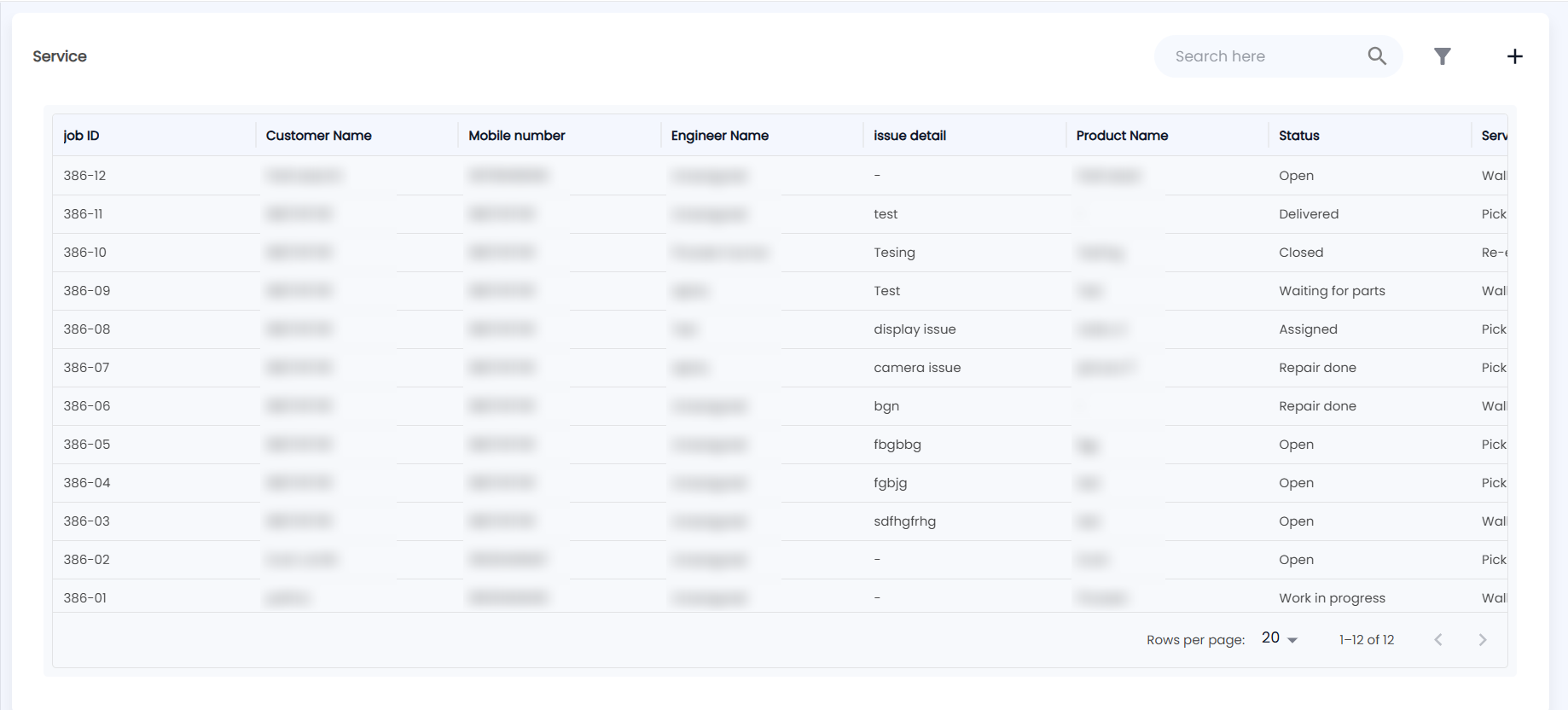1568x710 pixels.
Task: Select job ID 386-02
Action: click(x=86, y=560)
